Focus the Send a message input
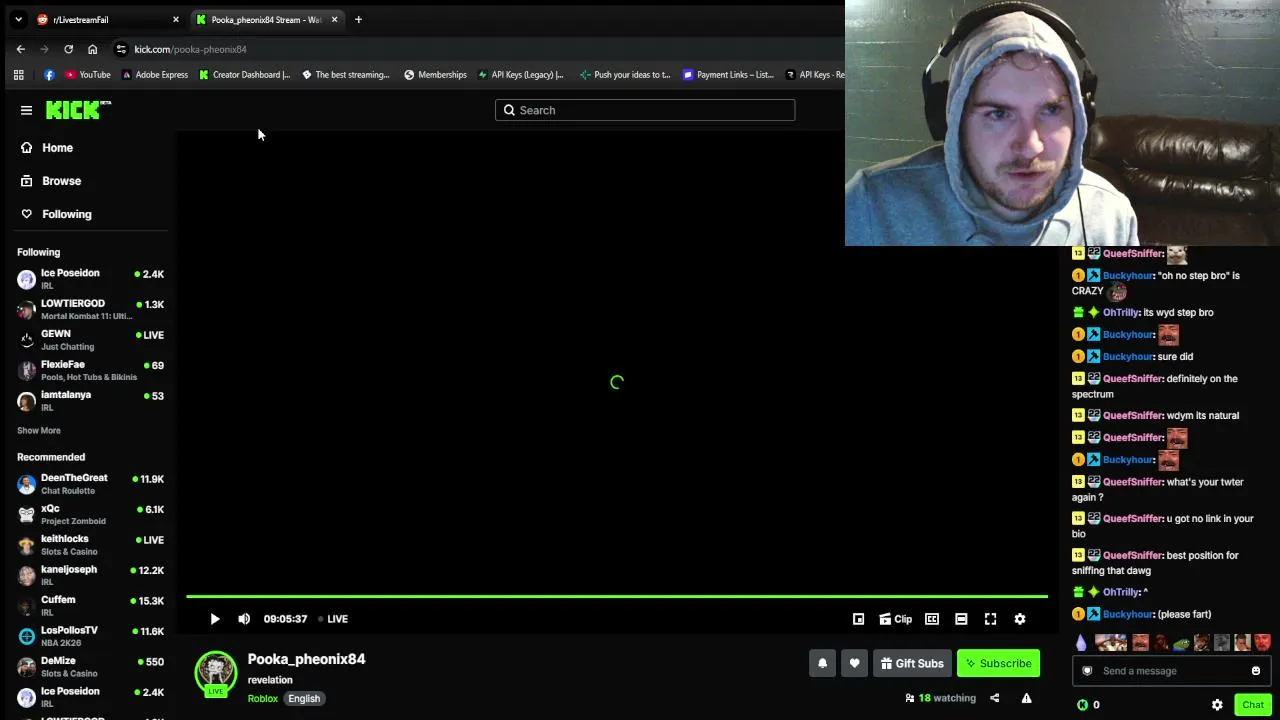 [x=1170, y=671]
